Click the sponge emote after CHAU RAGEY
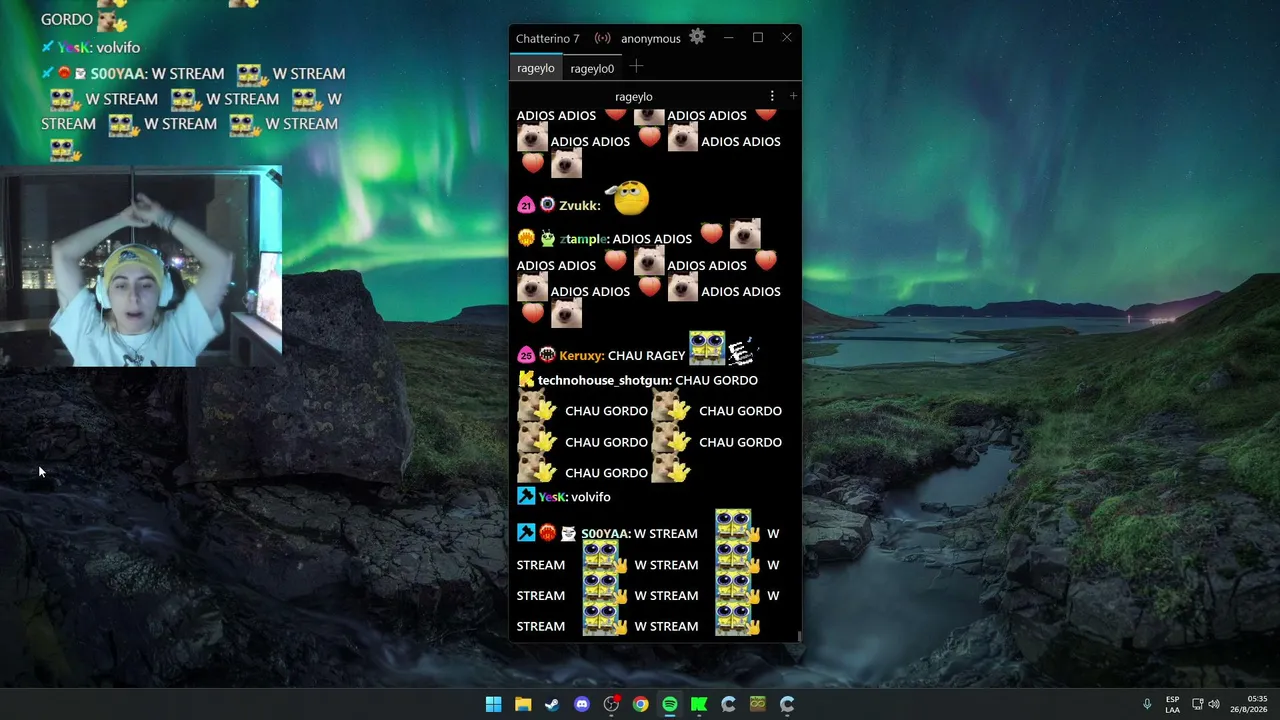Screen dimensions: 1280x720 click(707, 348)
